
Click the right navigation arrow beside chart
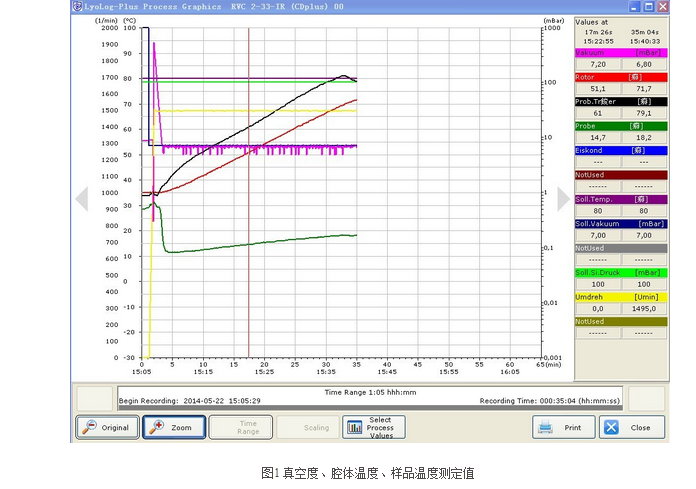(564, 199)
